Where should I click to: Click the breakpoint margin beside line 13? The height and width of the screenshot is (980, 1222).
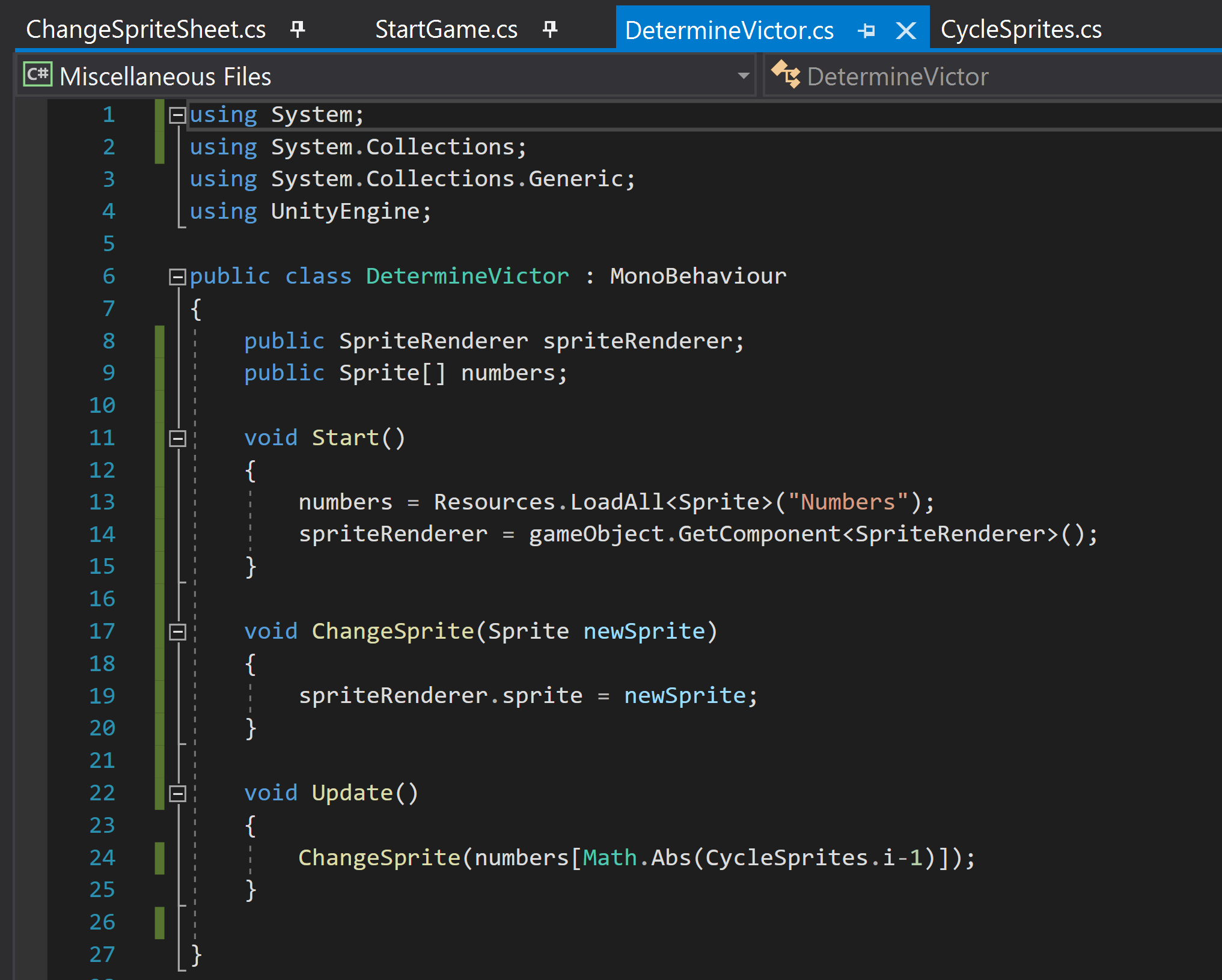pos(30,502)
